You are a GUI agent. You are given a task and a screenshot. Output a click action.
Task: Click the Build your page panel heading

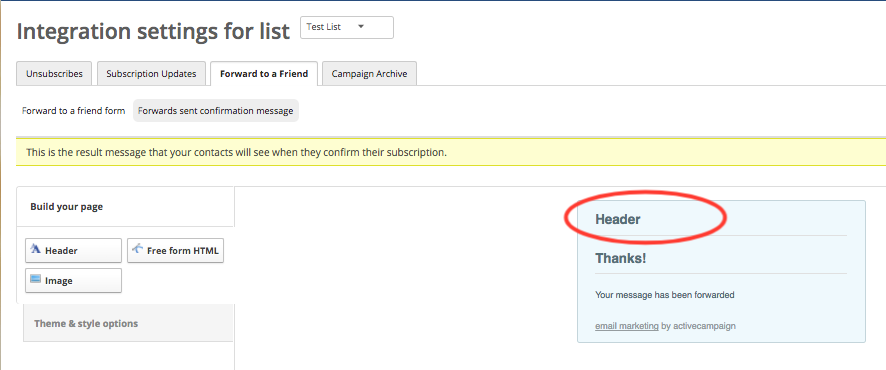point(67,207)
